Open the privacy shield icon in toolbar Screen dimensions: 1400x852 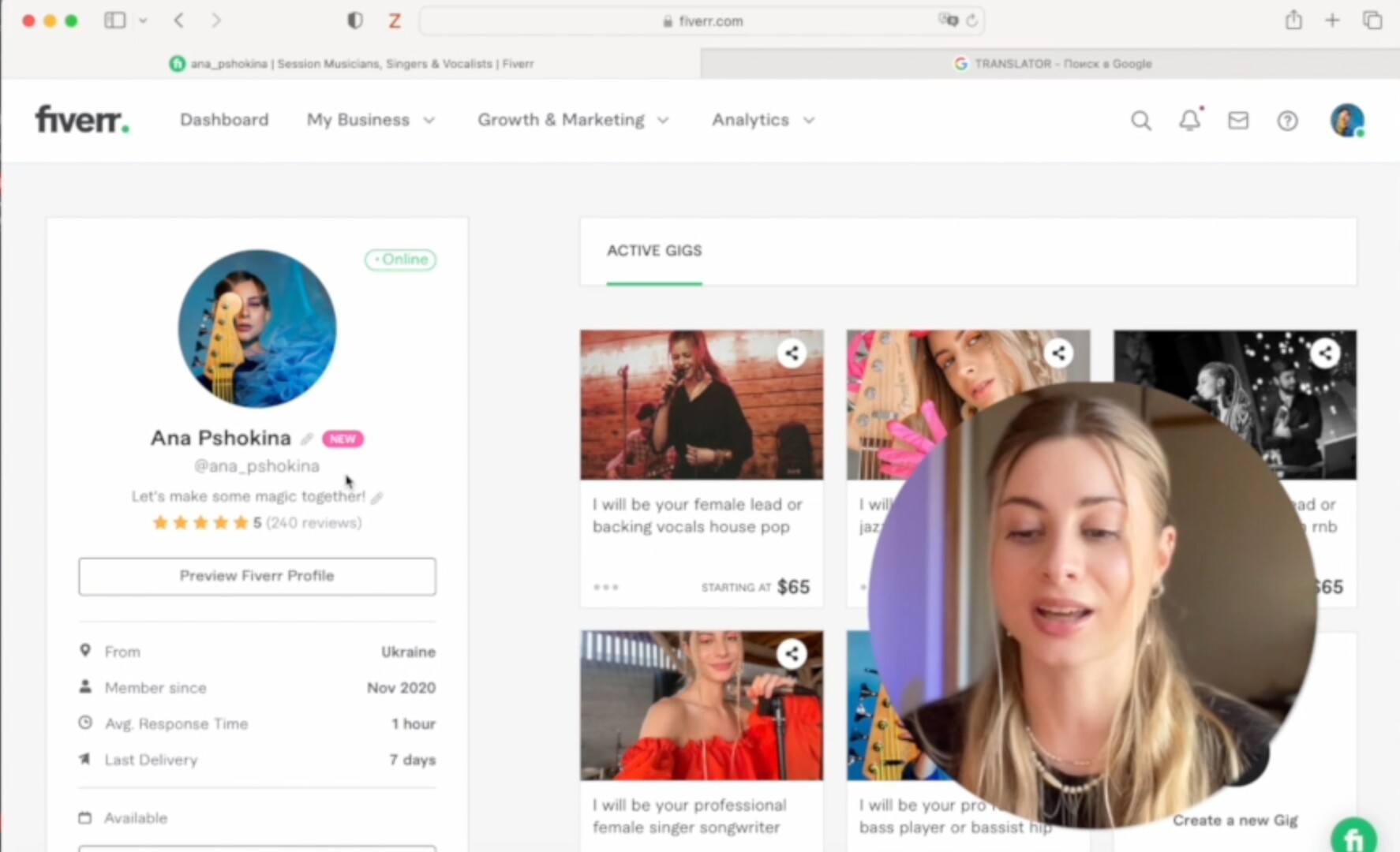tap(355, 21)
